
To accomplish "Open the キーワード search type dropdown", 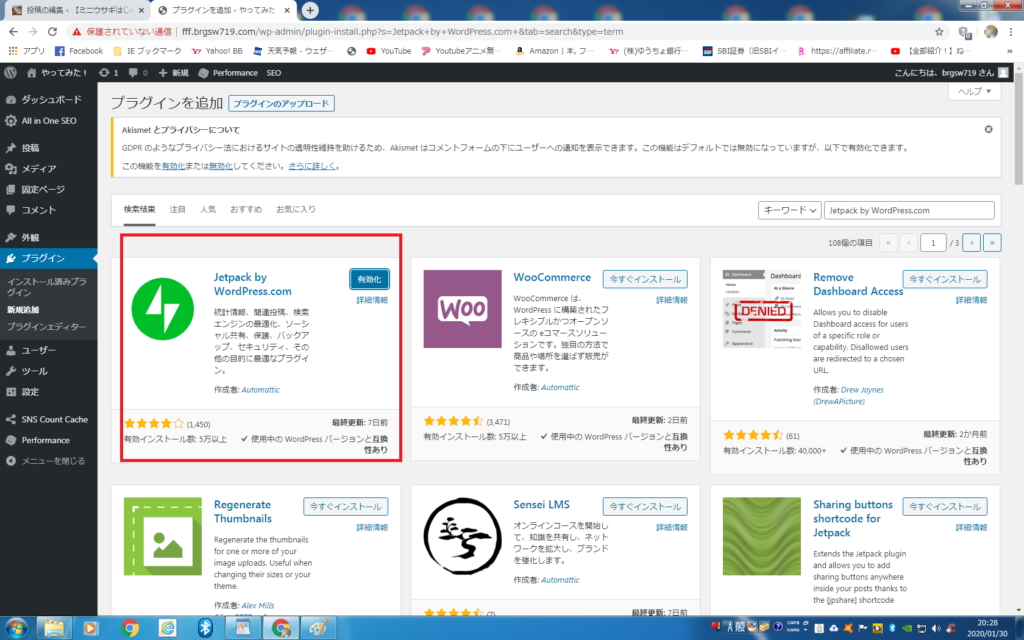I will [789, 210].
